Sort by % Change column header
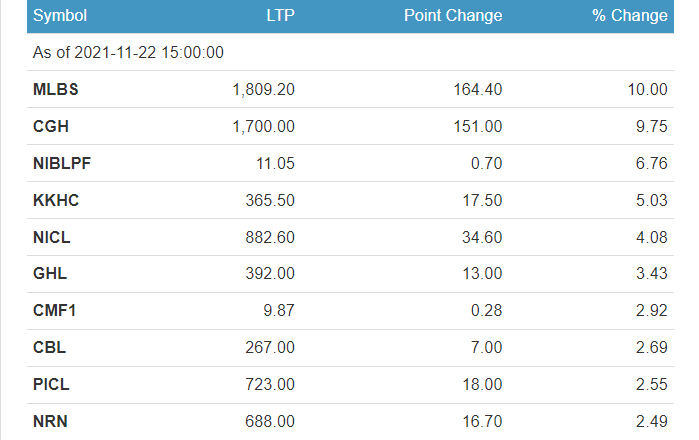 click(x=629, y=16)
